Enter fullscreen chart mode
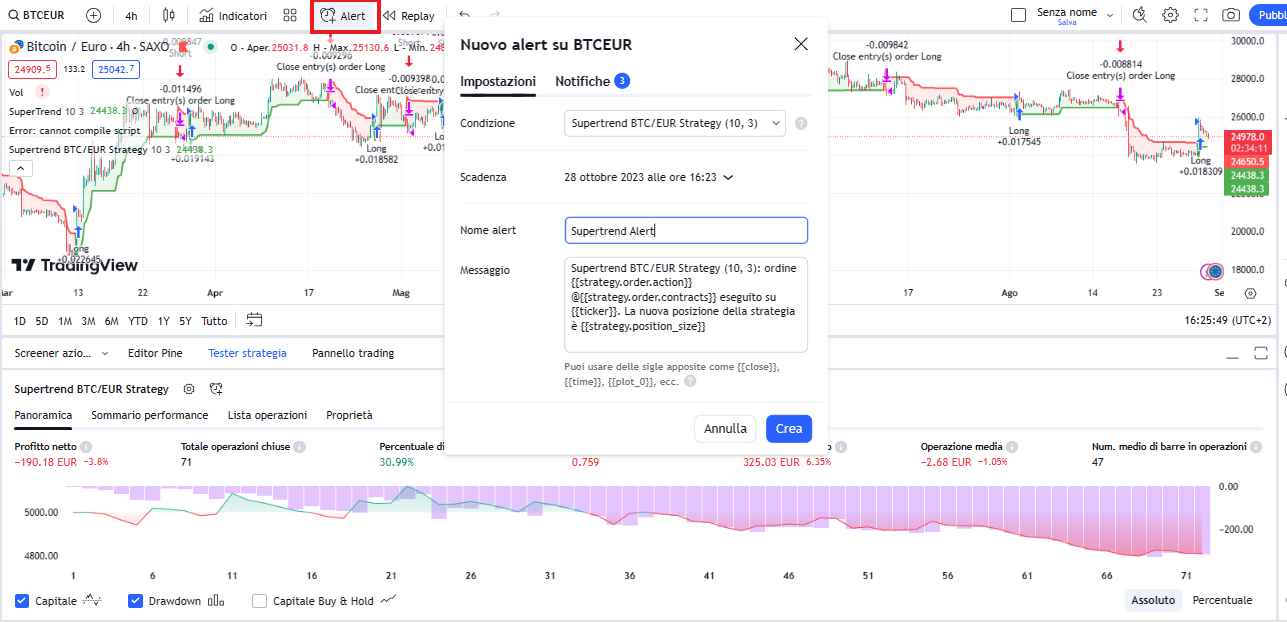 pyautogui.click(x=1201, y=15)
